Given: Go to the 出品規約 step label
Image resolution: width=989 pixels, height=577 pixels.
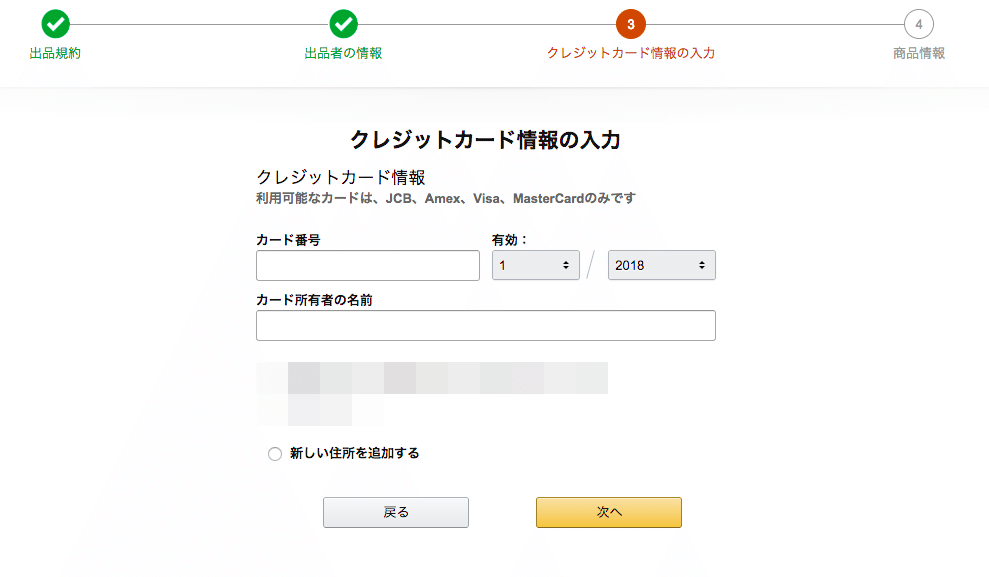Looking at the screenshot, I should 56,53.
